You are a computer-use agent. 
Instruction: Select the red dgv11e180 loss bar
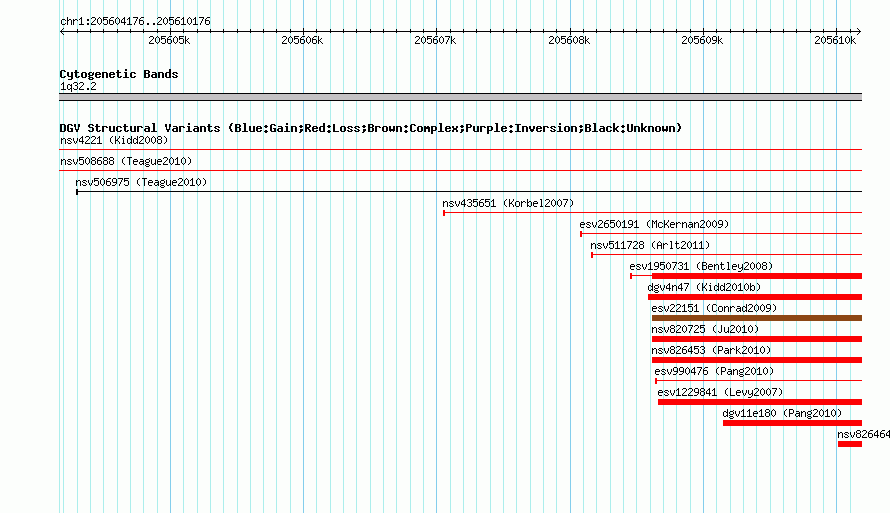(x=792, y=423)
